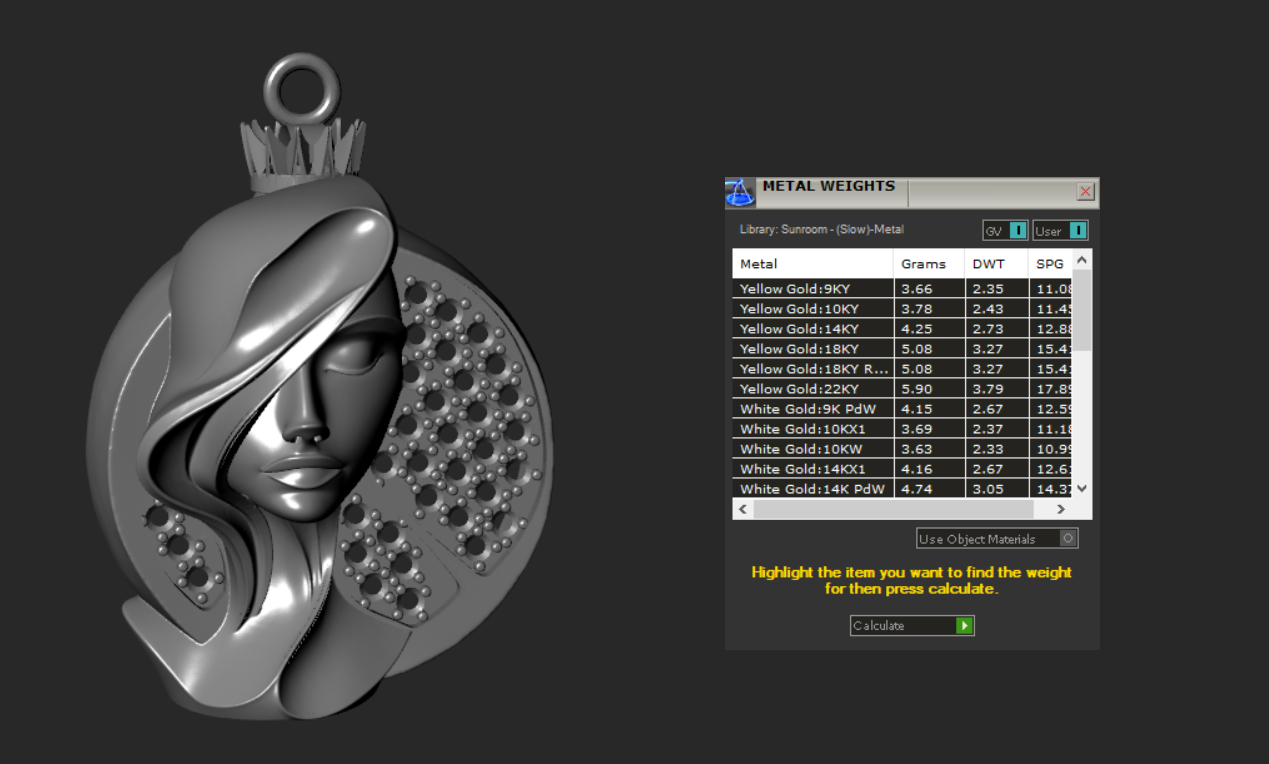
Task: Toggle the GV library switch
Action: click(1018, 231)
